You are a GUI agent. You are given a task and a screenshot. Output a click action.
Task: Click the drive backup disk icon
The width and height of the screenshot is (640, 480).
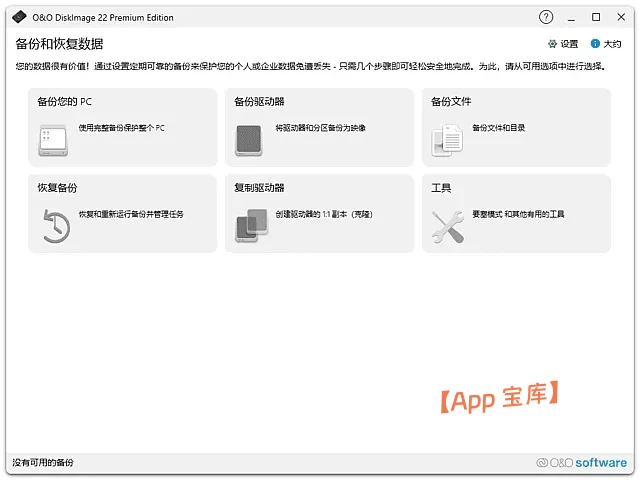tap(248, 140)
